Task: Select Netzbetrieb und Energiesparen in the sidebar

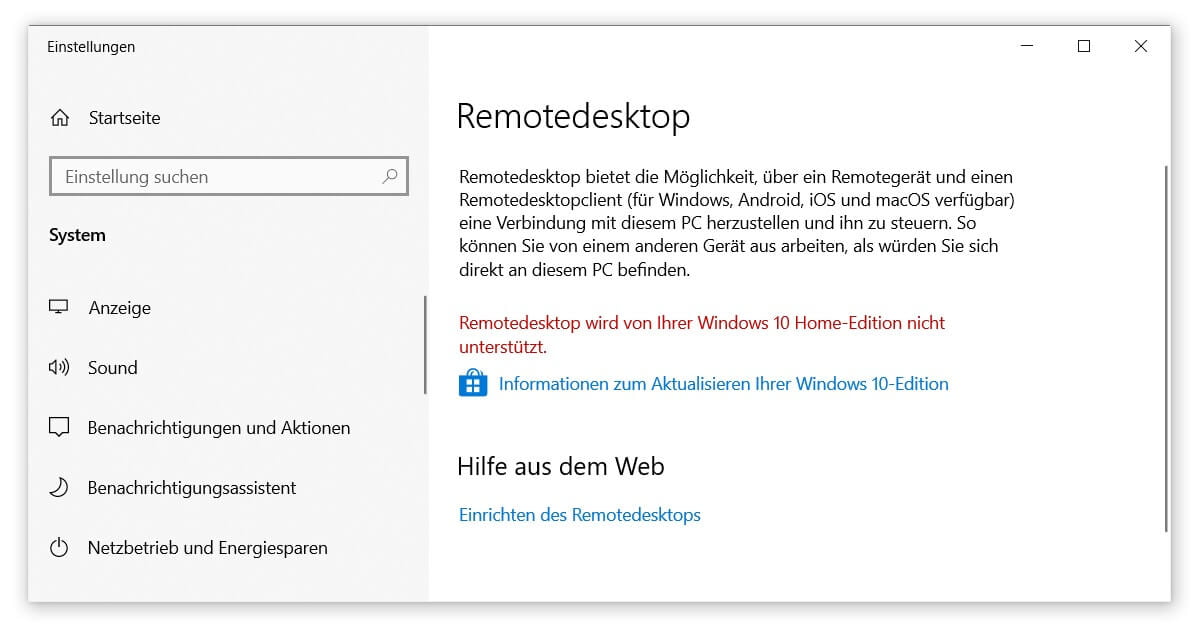Action: [208, 547]
